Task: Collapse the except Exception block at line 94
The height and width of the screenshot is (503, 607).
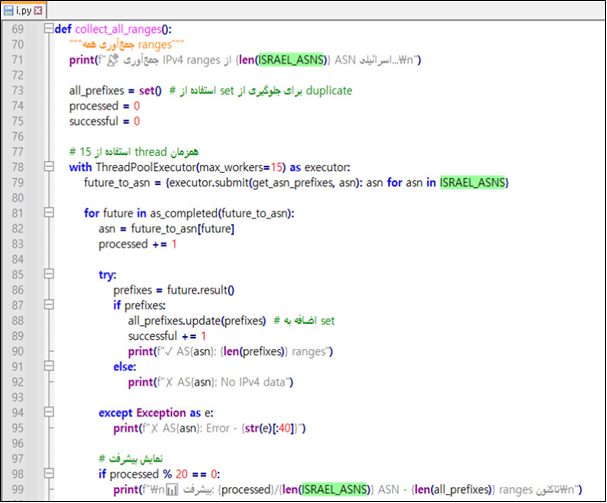Action: [49, 412]
